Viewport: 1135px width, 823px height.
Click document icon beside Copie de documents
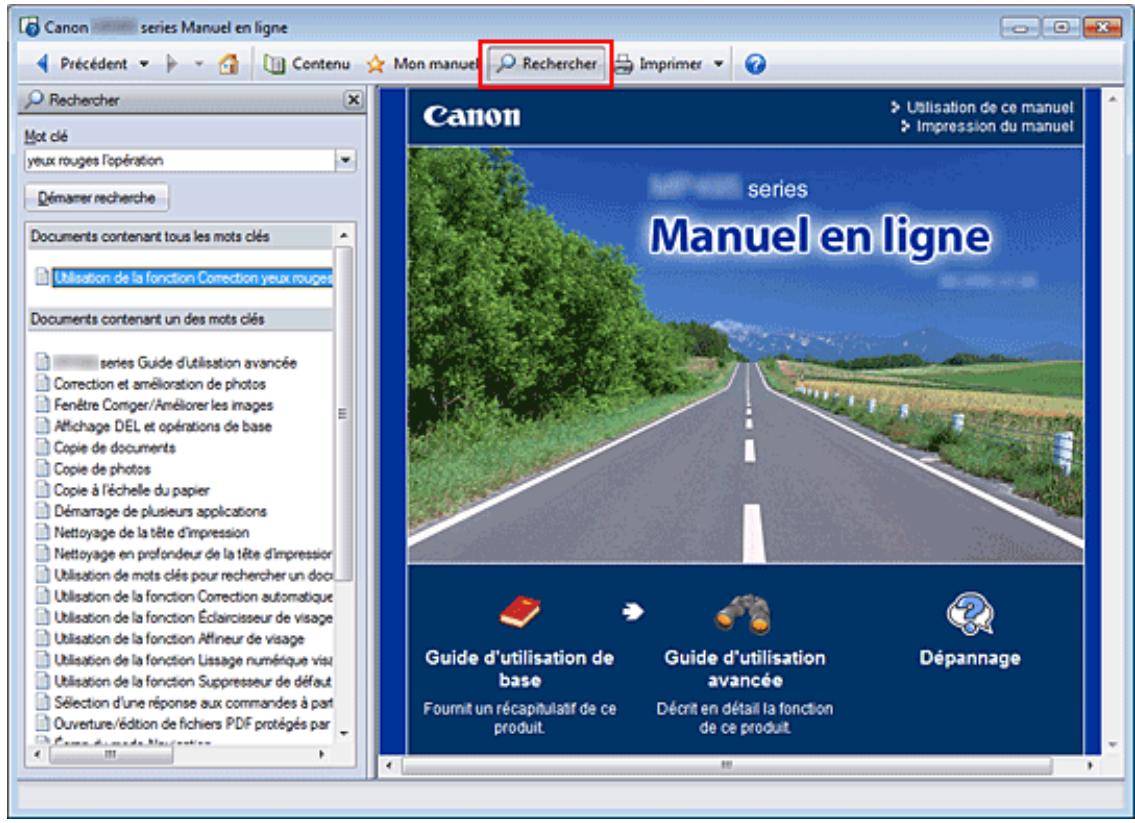(43, 447)
